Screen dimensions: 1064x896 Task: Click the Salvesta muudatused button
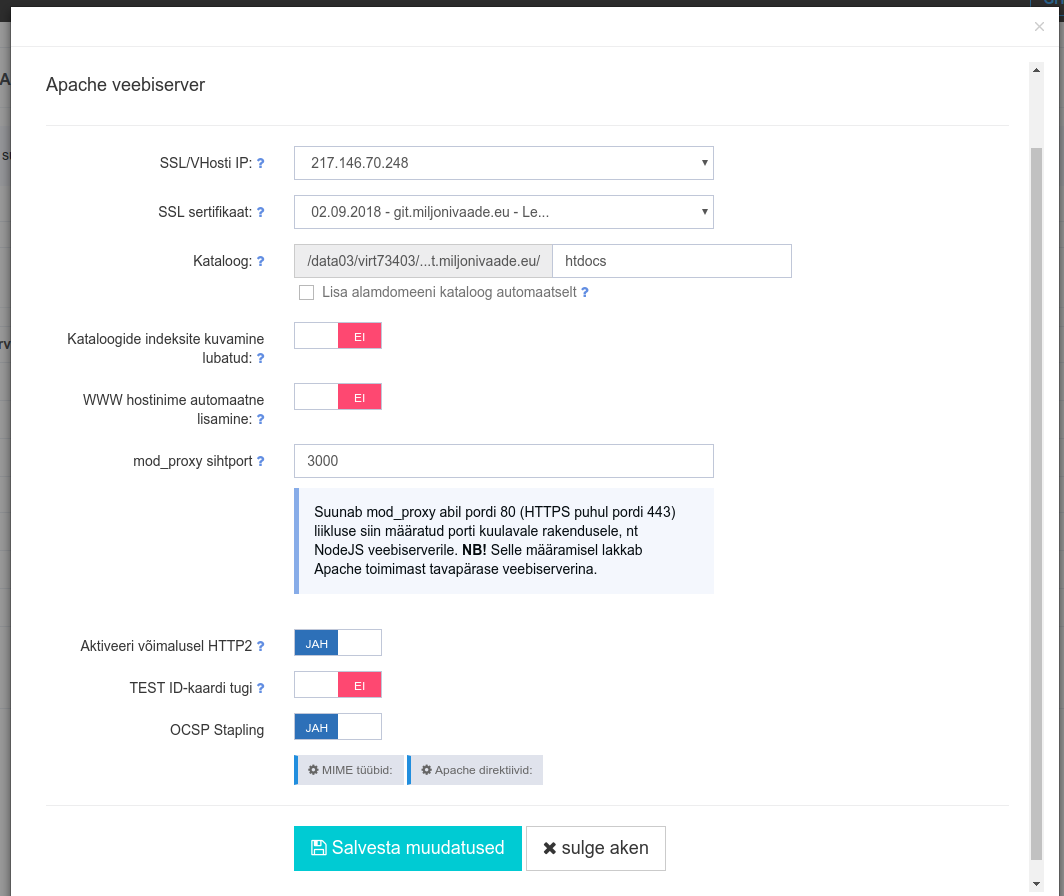408,848
